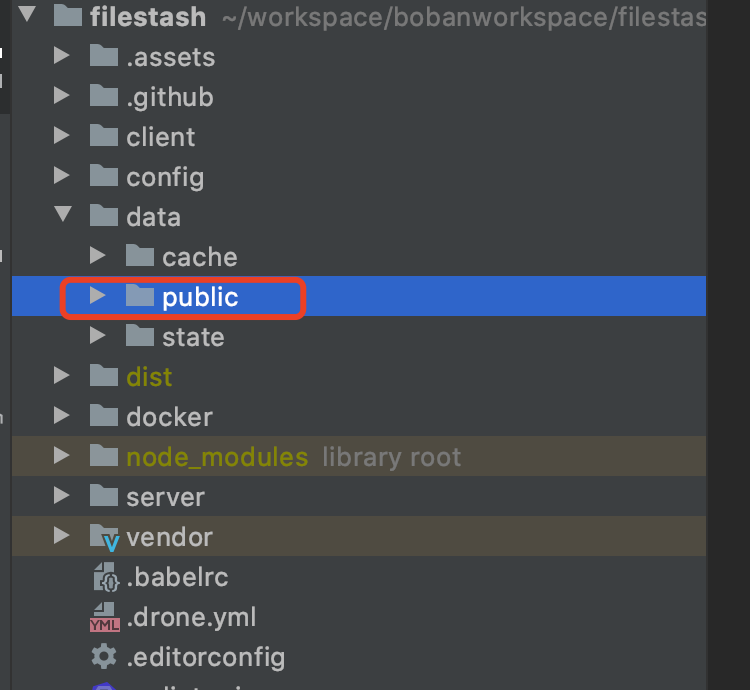Click the dist folder icon

104,377
